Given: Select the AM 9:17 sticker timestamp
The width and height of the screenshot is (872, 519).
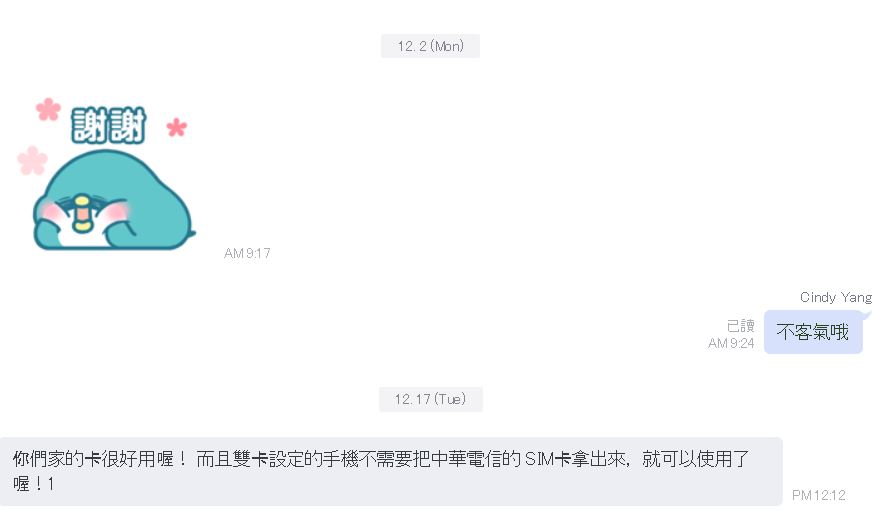Looking at the screenshot, I should click(247, 253).
